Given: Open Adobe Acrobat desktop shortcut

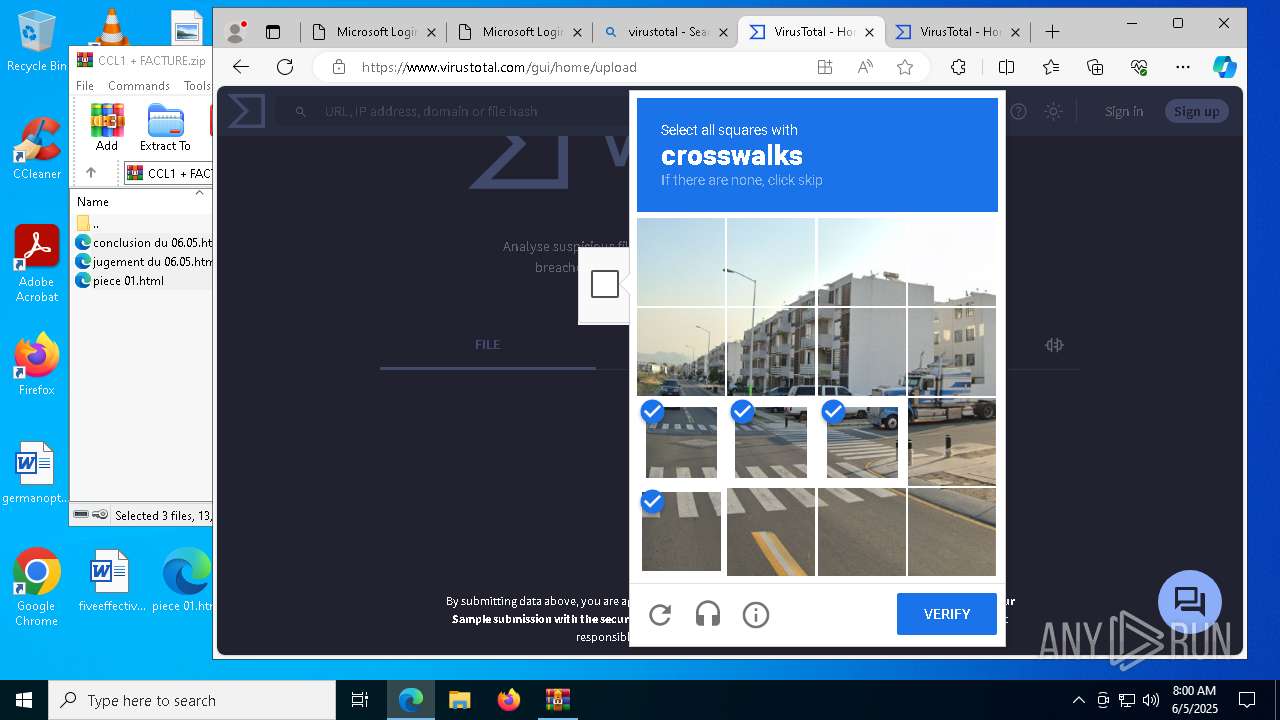Looking at the screenshot, I should 37,264.
